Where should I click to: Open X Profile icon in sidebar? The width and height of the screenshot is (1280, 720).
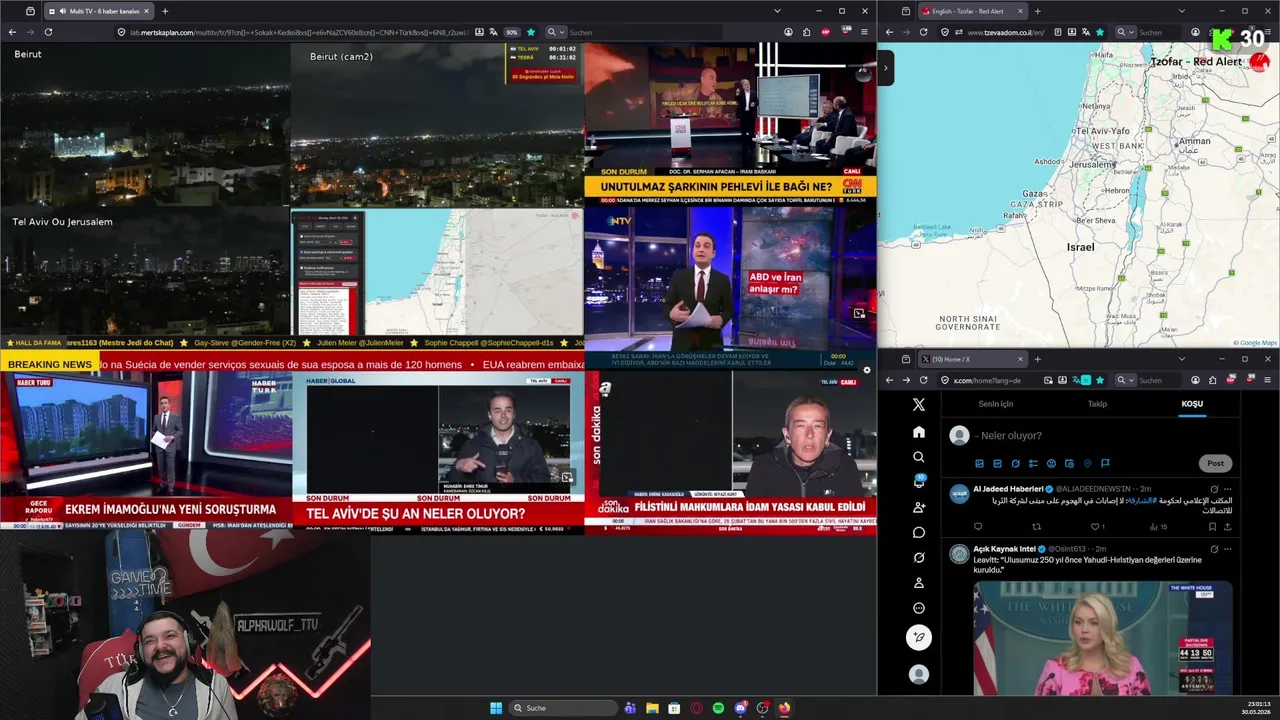(x=919, y=582)
